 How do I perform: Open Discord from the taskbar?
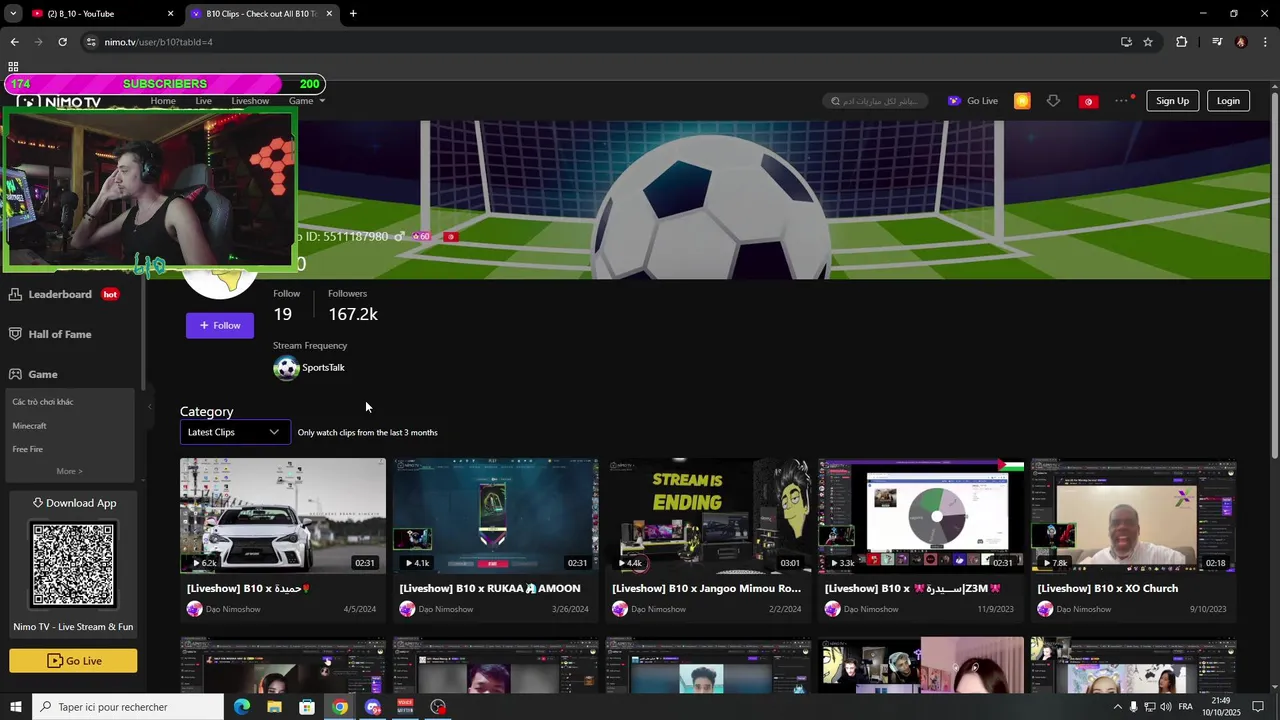pos(373,707)
